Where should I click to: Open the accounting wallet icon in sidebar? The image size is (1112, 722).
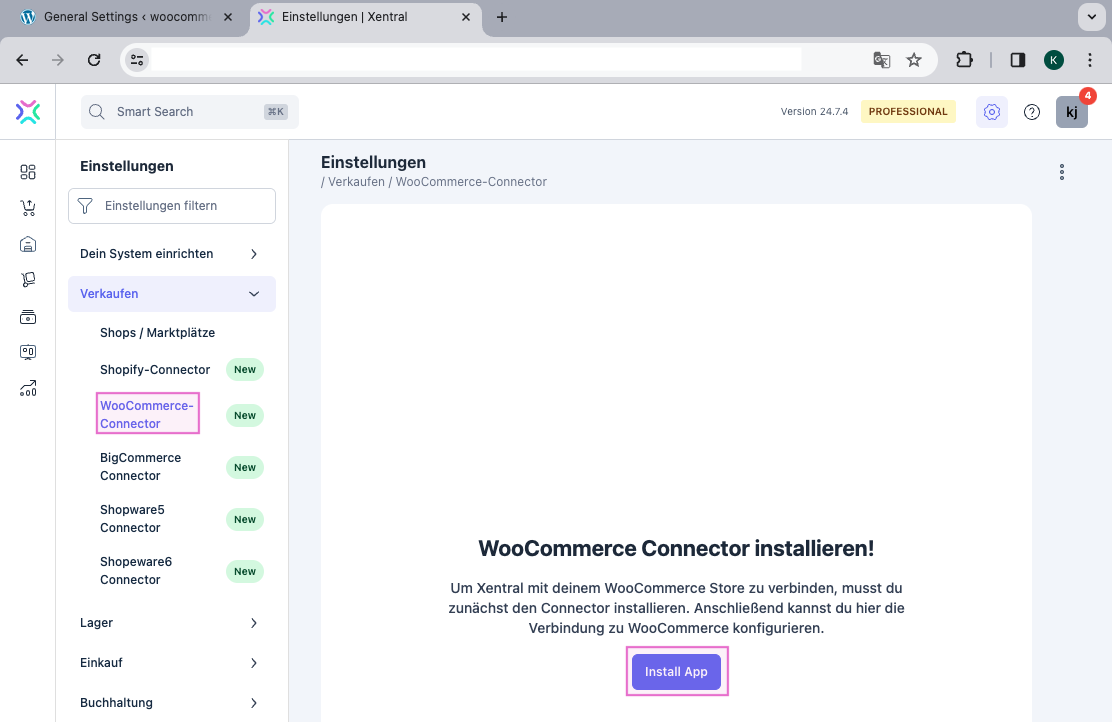pyautogui.click(x=28, y=317)
